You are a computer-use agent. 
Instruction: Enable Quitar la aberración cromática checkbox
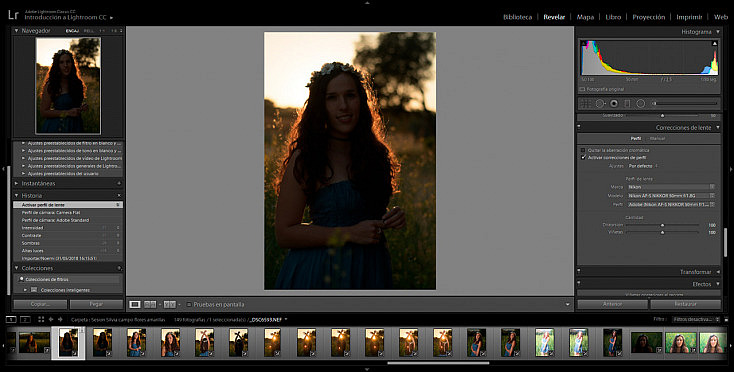pyautogui.click(x=583, y=150)
